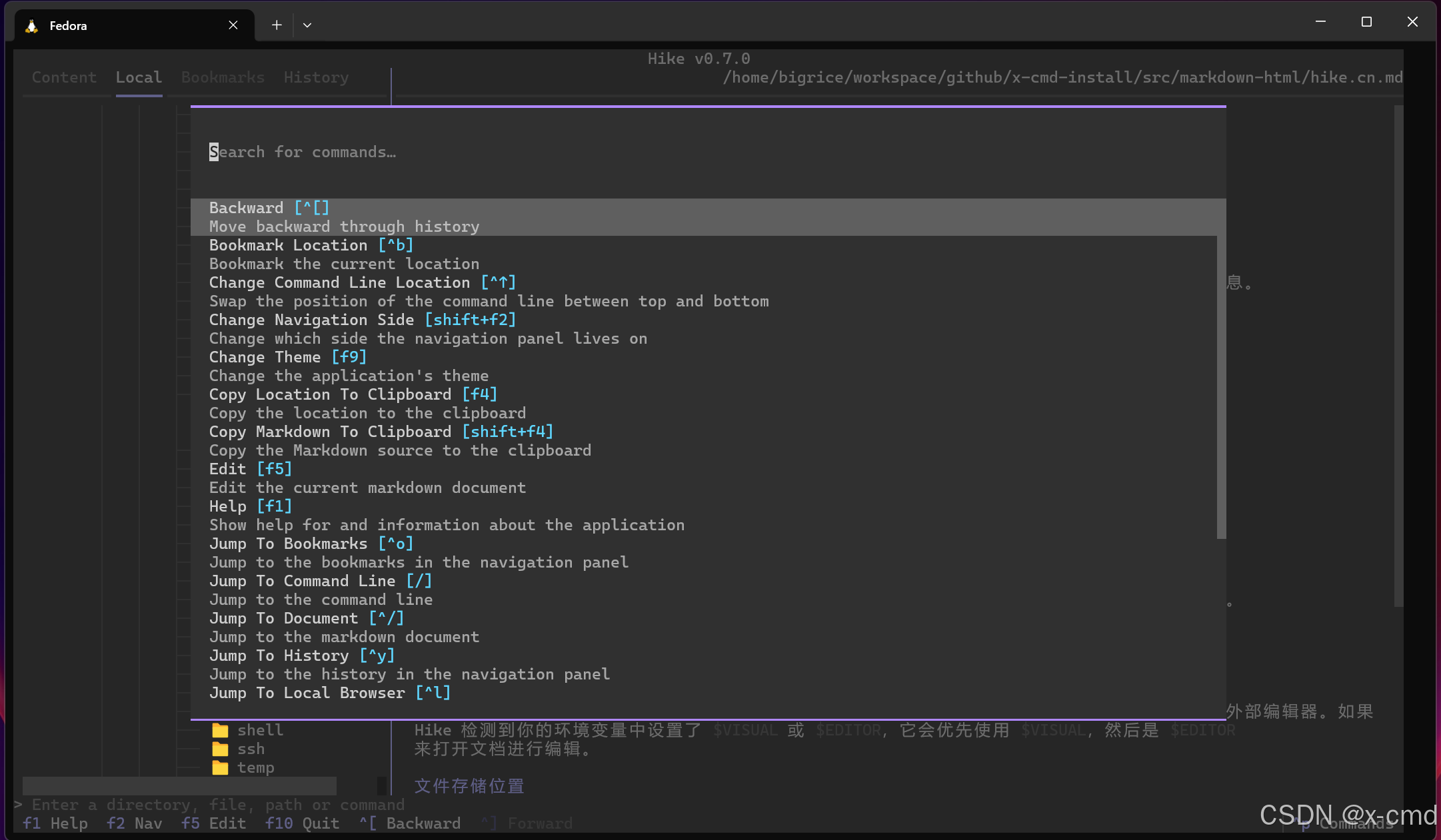The height and width of the screenshot is (840, 1441).
Task: Open the History tab
Action: coord(316,77)
